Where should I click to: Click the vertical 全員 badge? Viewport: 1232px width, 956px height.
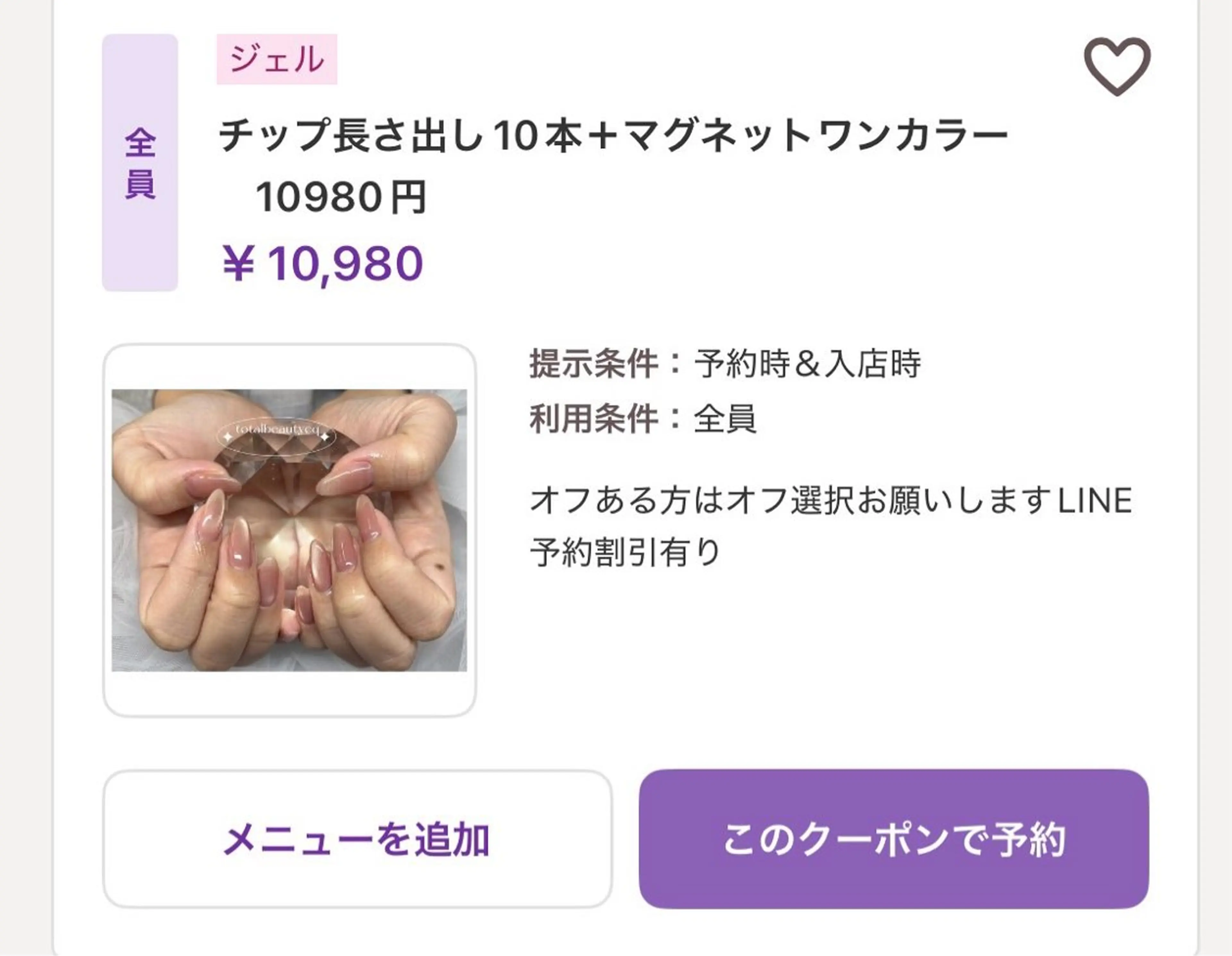tap(140, 163)
